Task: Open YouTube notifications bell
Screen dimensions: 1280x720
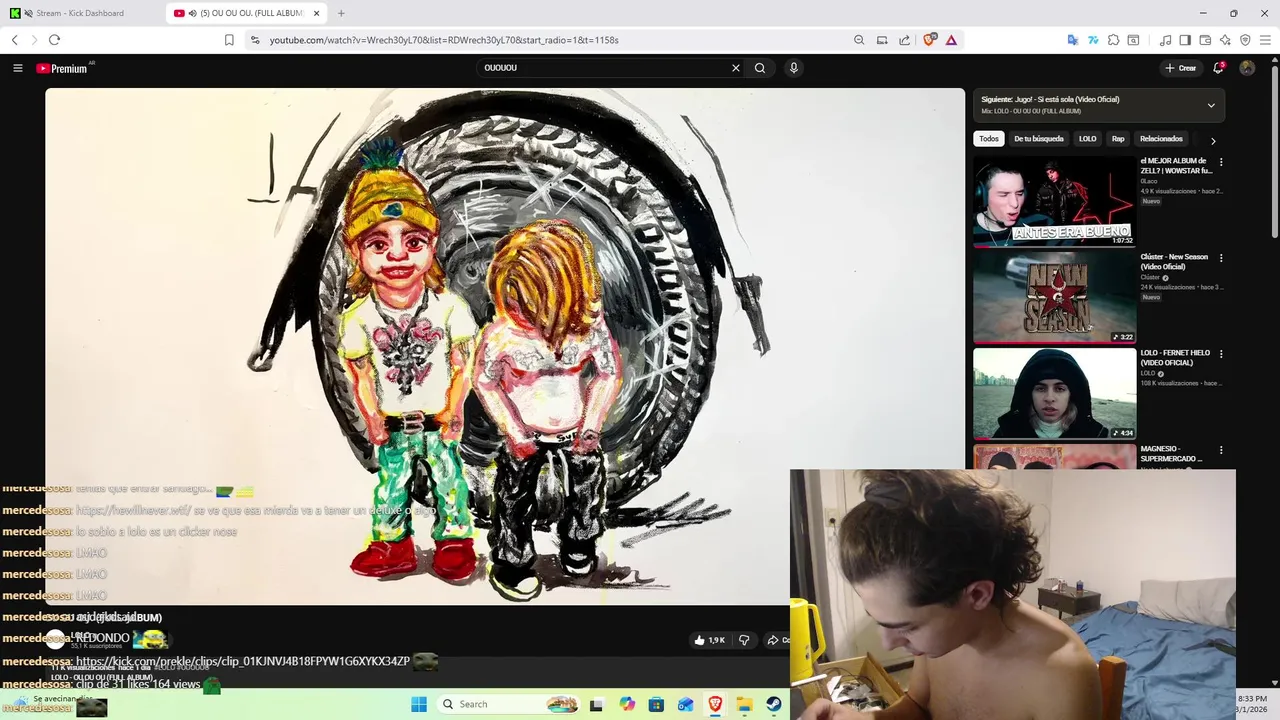Action: (1218, 68)
